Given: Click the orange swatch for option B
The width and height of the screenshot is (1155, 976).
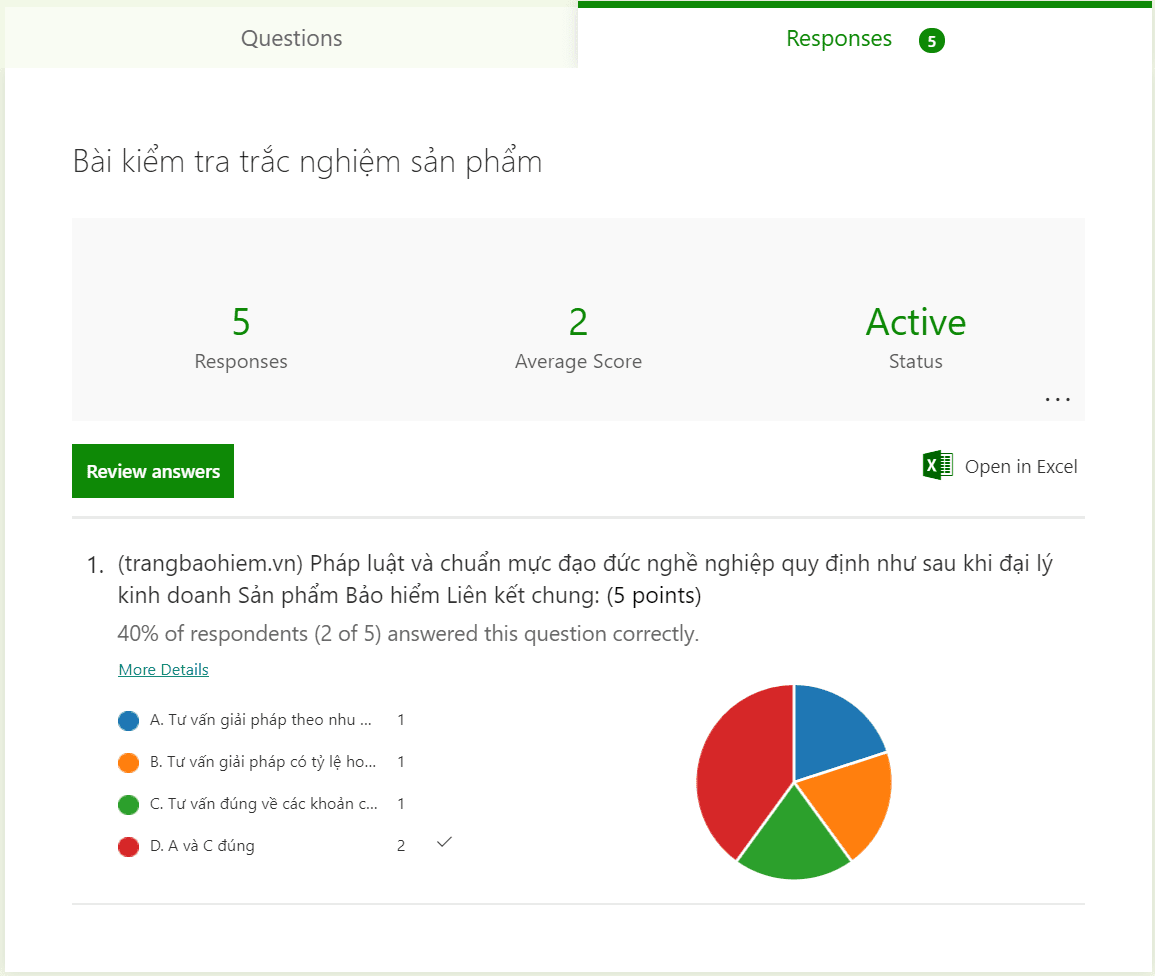Looking at the screenshot, I should tap(128, 762).
